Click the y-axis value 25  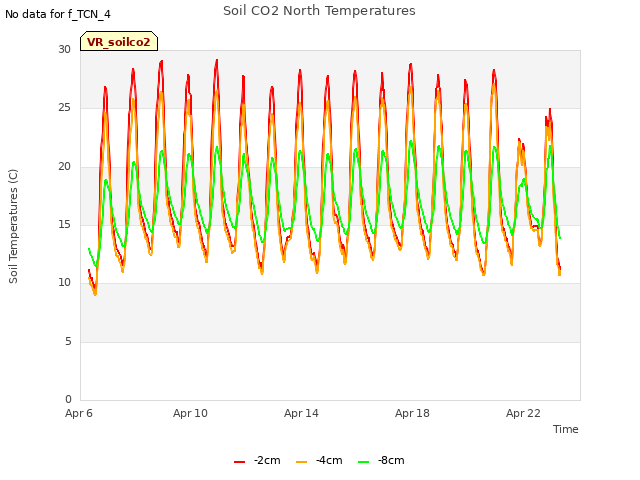(x=64, y=108)
